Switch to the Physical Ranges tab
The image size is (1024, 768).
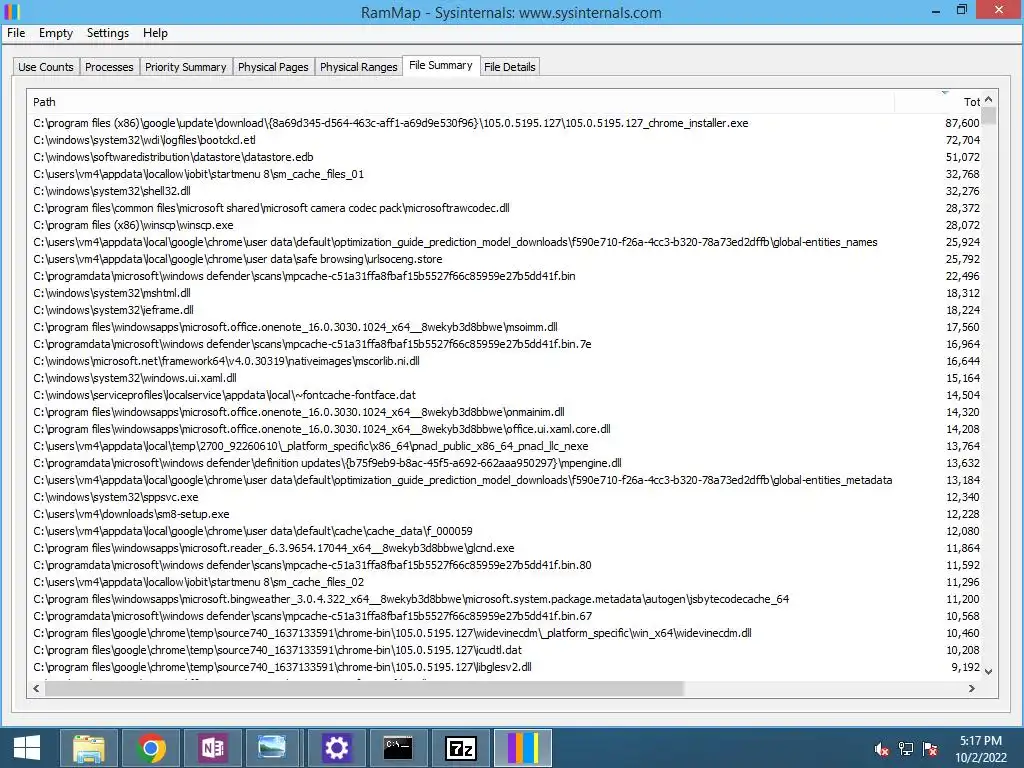pyautogui.click(x=359, y=67)
